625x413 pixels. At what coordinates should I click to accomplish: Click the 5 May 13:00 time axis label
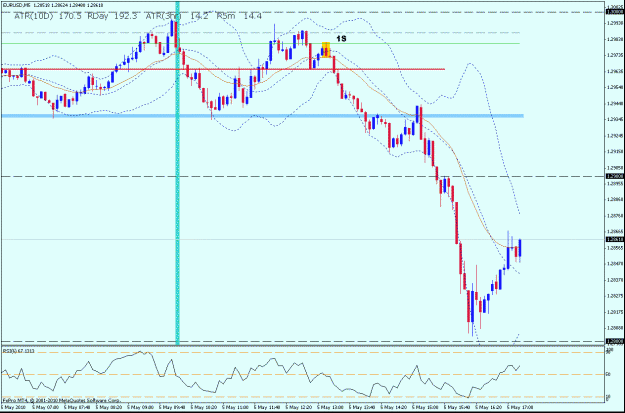coord(329,408)
